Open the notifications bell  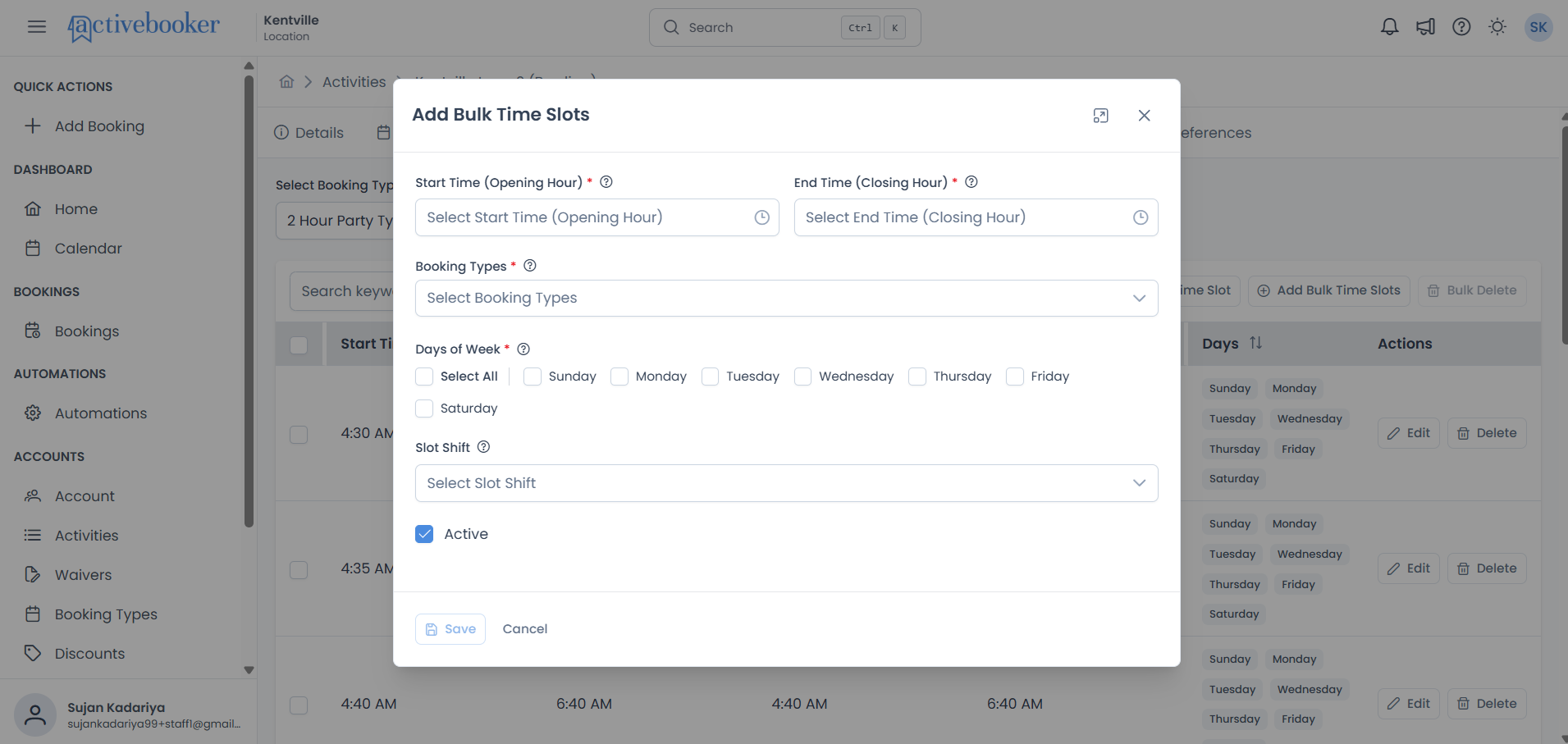point(1389,27)
